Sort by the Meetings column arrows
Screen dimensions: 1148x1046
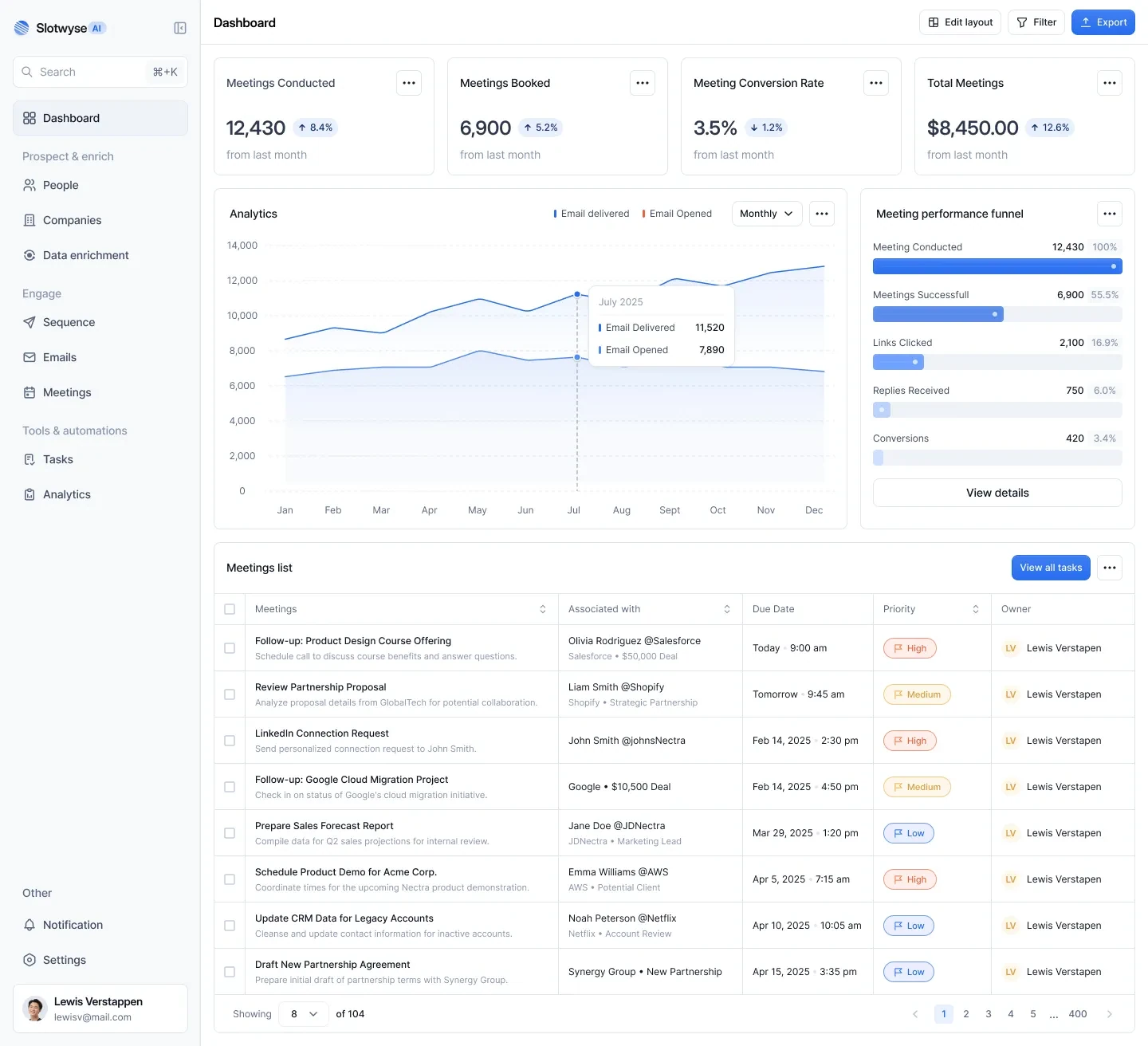coord(543,609)
